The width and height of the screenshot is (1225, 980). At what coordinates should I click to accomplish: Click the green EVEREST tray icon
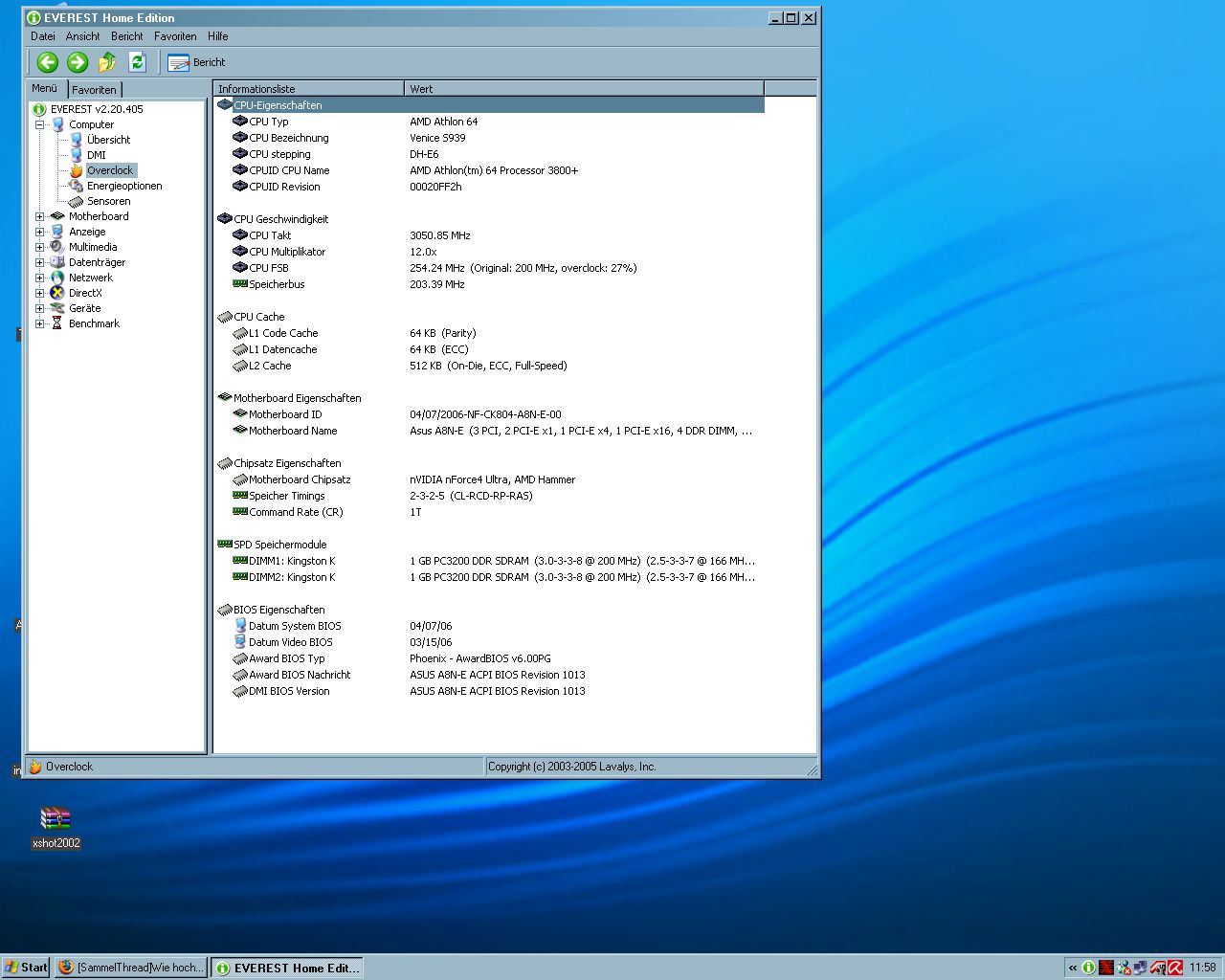coord(1089,968)
